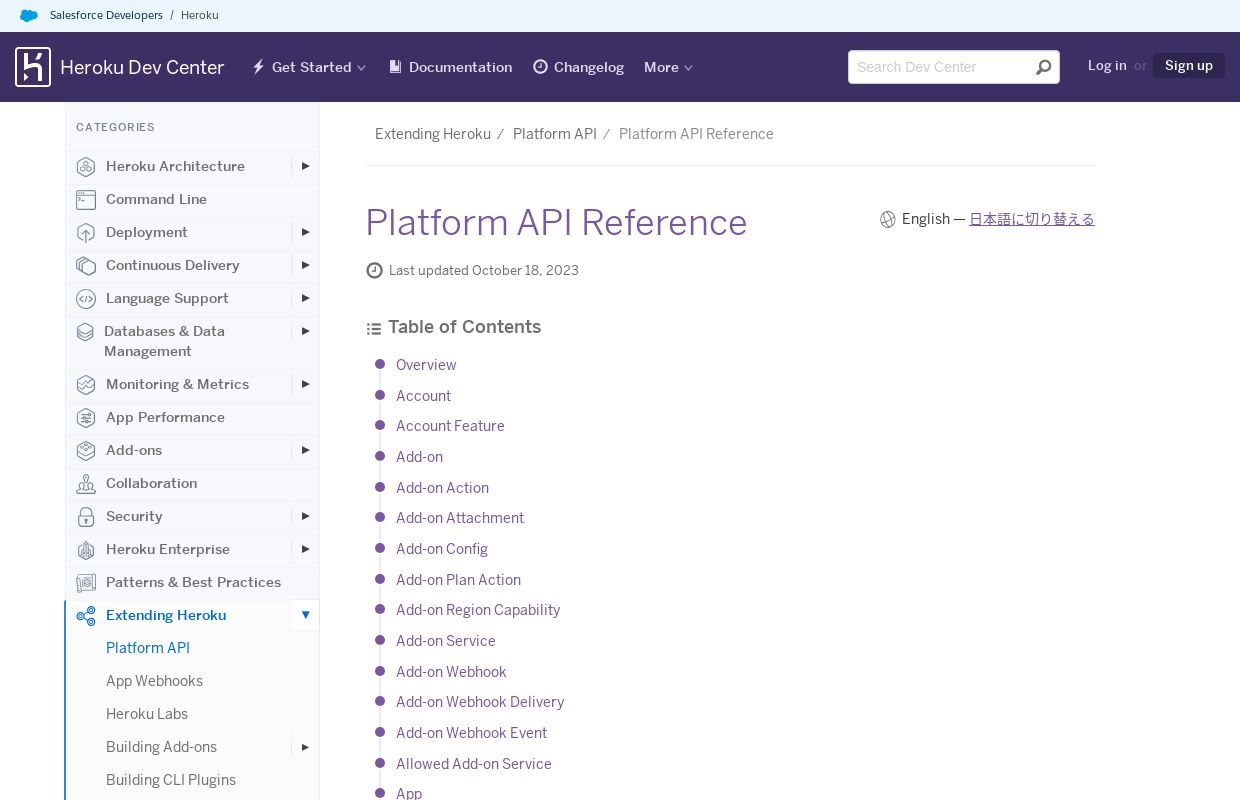Click the Heroku Dev Center title
1240x800 pixels.
[142, 67]
